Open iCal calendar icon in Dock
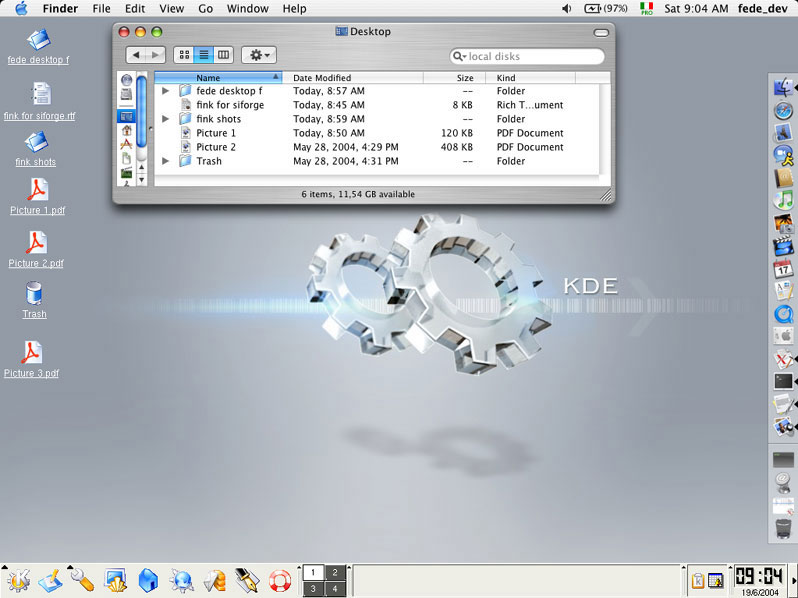 pos(783,269)
